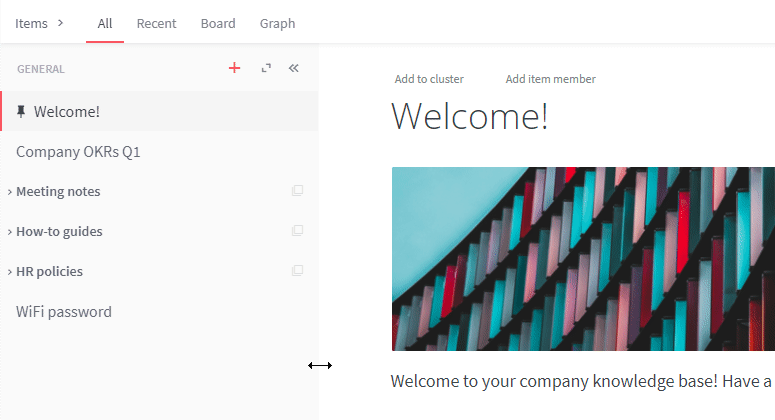Click the welcome paragraph text
Image resolution: width=775 pixels, height=420 pixels.
click(581, 381)
